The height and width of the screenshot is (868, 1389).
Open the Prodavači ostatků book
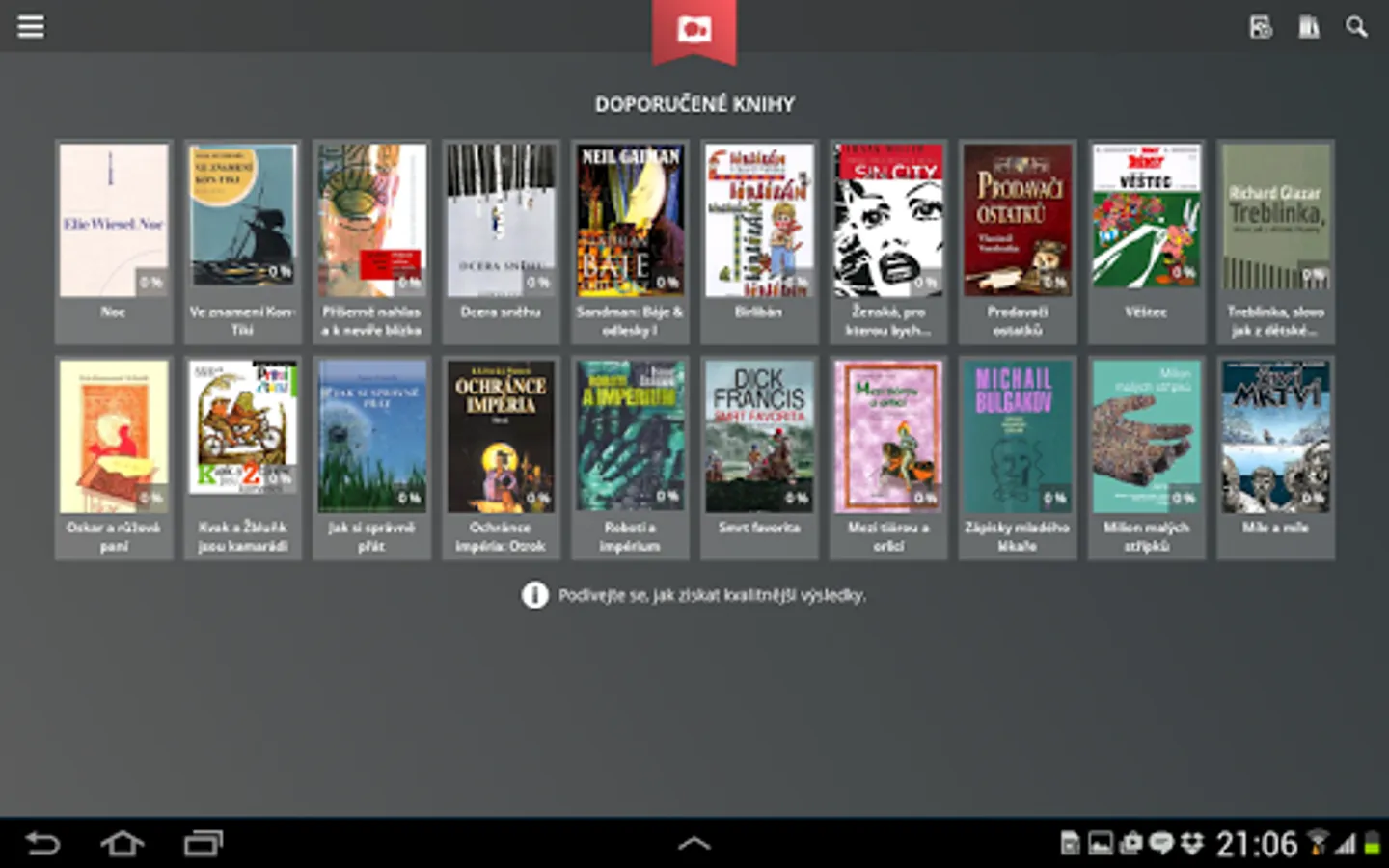pyautogui.click(x=1018, y=241)
